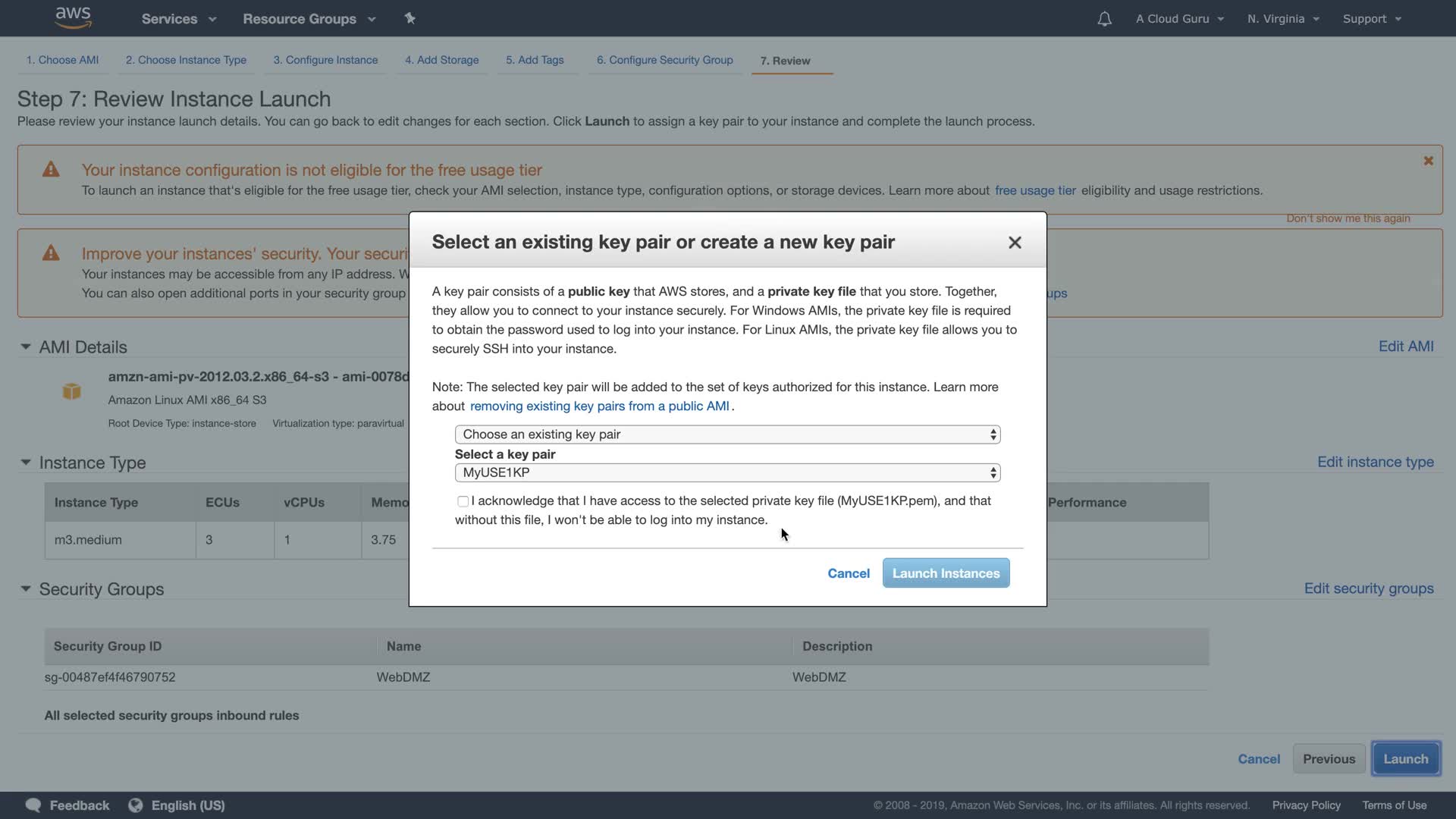Go to the Add Storage step tab
This screenshot has height=819, width=1456.
click(441, 60)
